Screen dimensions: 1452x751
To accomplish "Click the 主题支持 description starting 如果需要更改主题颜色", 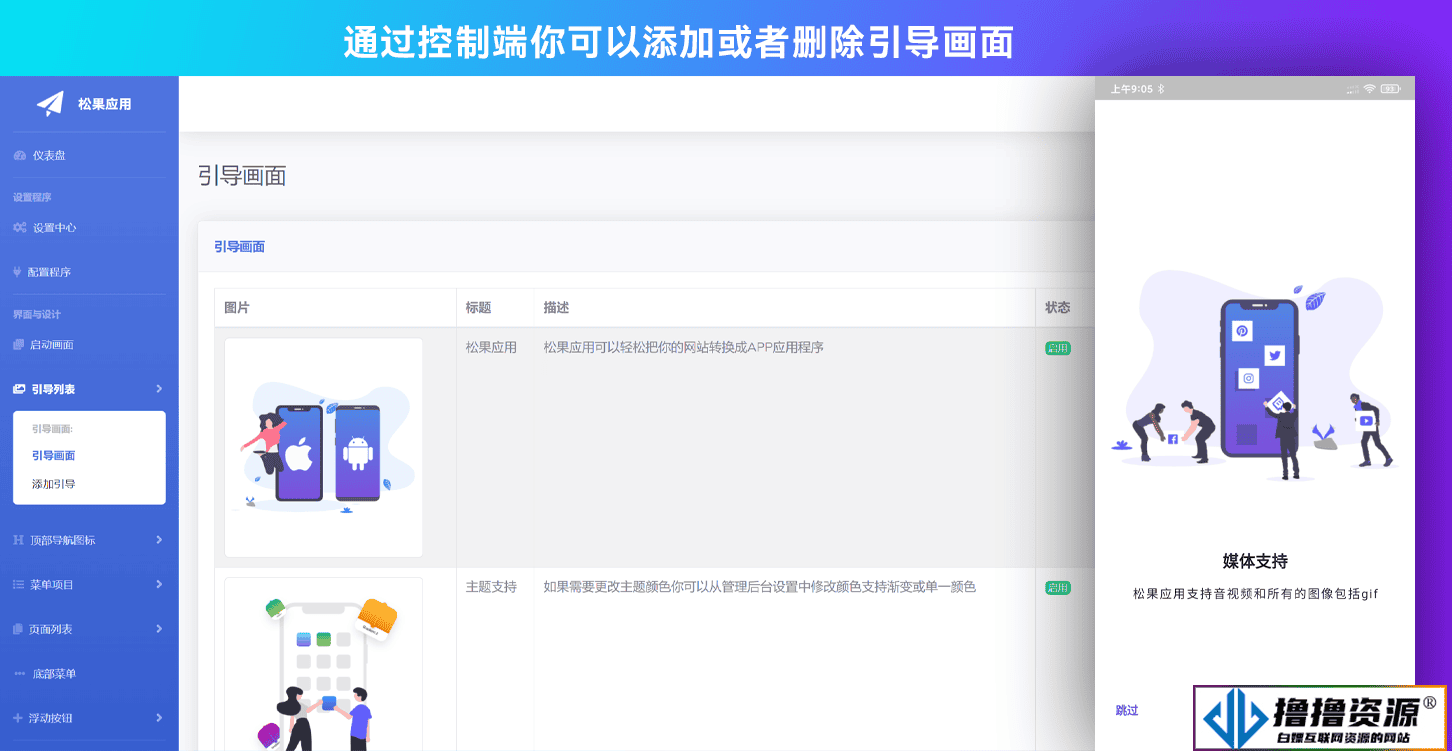I will click(760, 587).
